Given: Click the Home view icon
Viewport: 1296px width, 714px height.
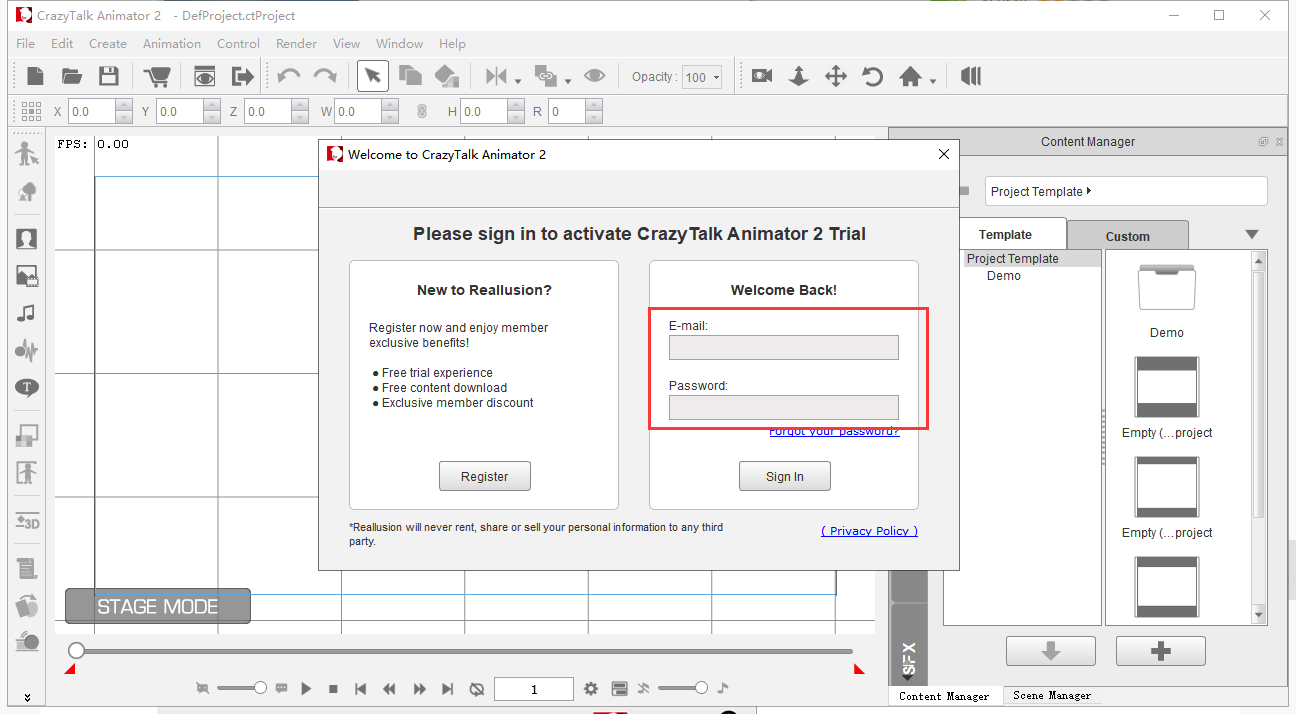Looking at the screenshot, I should pyautogui.click(x=910, y=76).
